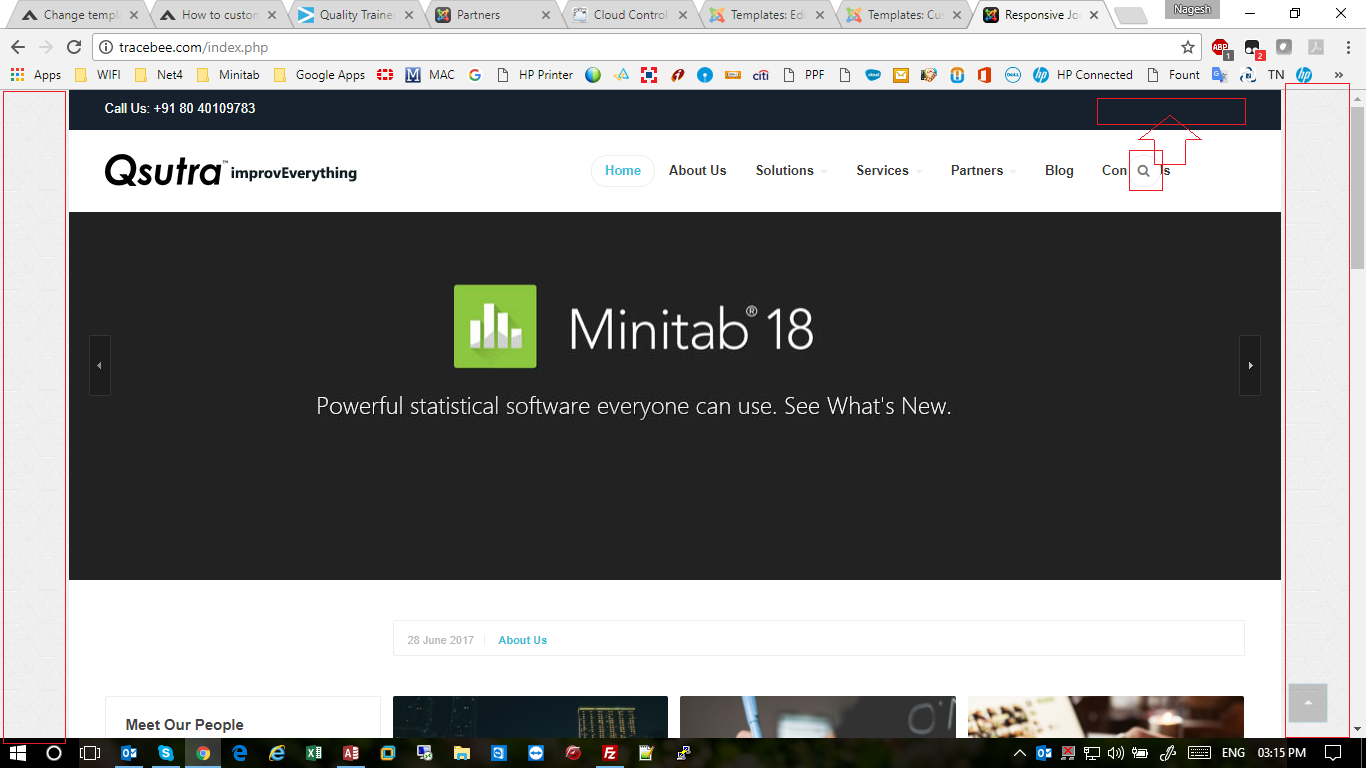Open the Windows Start menu
This screenshot has height=768, width=1366.
coord(18,753)
